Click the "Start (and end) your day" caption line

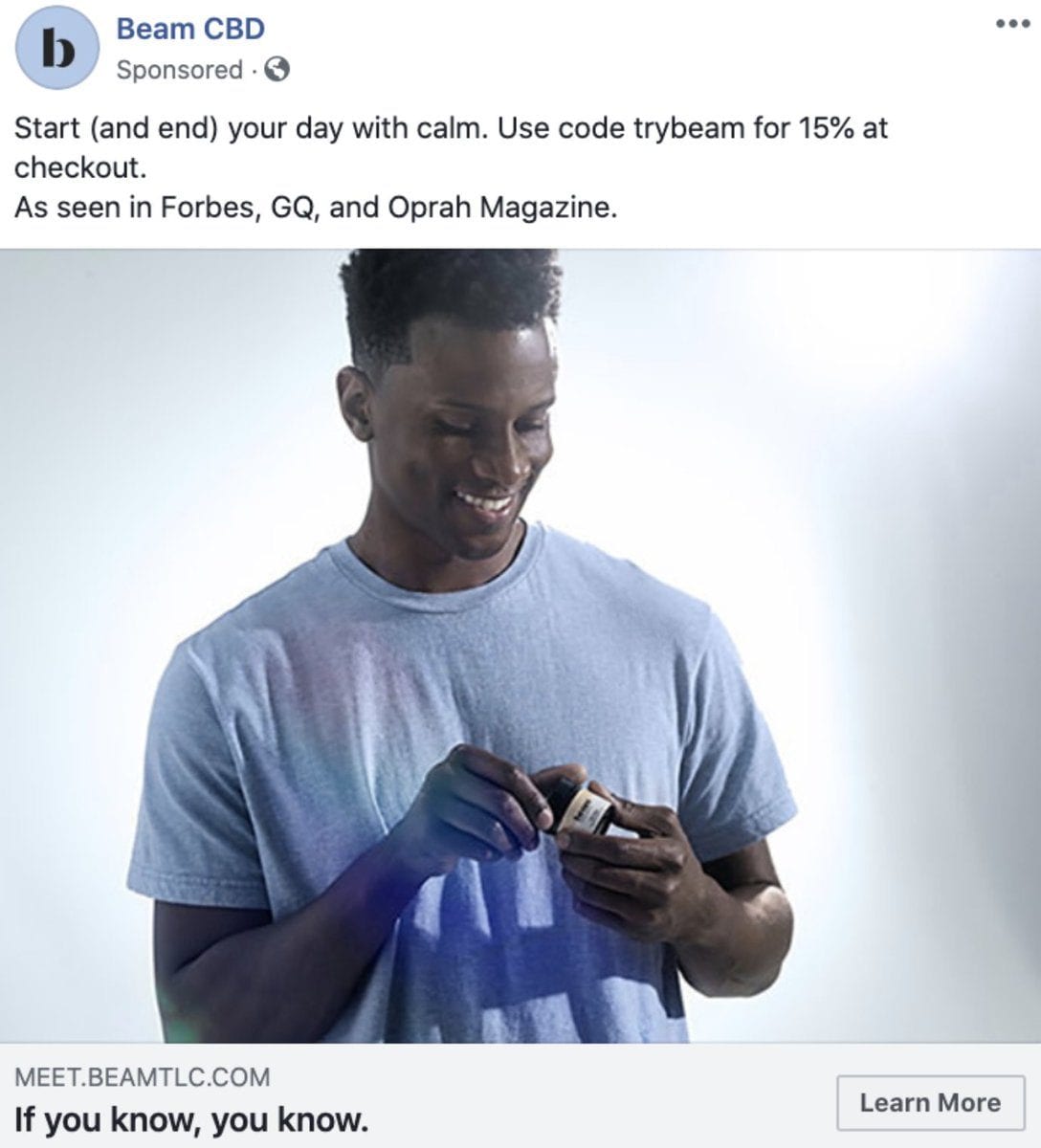click(452, 127)
